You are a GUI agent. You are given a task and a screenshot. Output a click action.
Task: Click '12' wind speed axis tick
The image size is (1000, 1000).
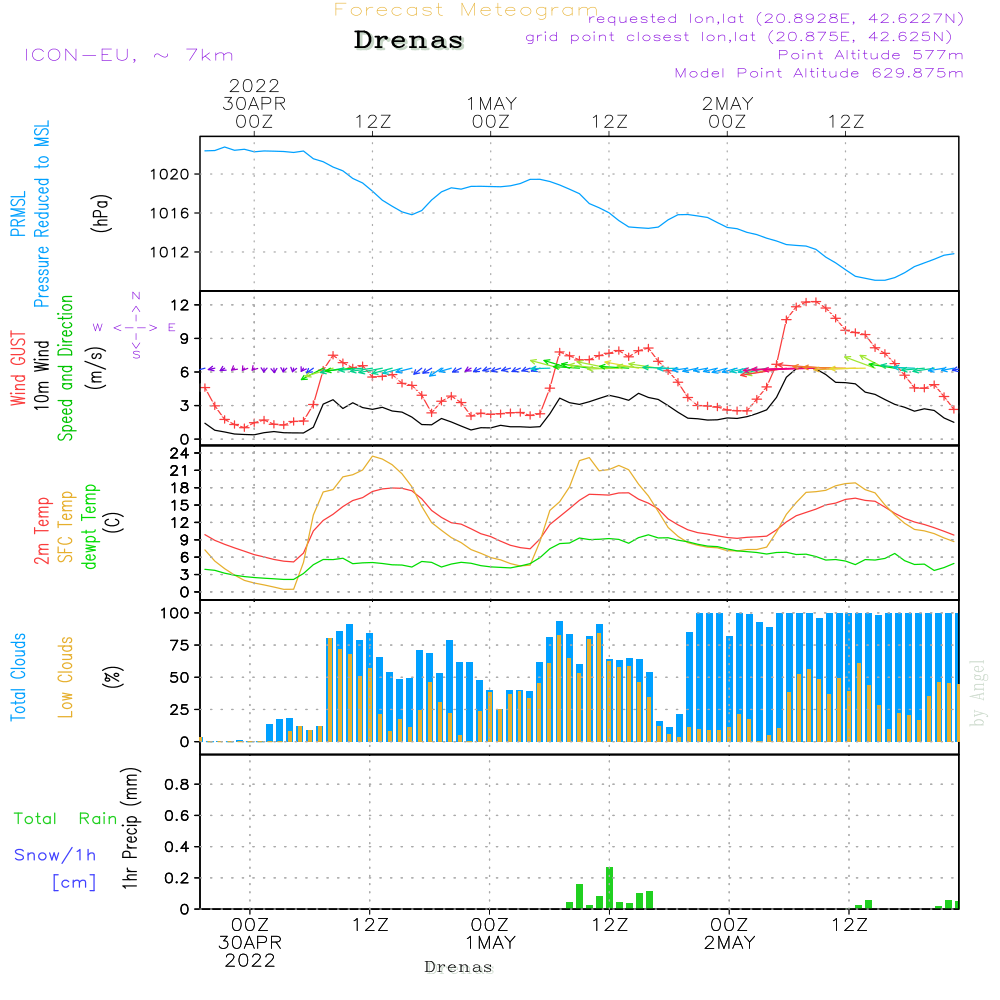point(180,305)
